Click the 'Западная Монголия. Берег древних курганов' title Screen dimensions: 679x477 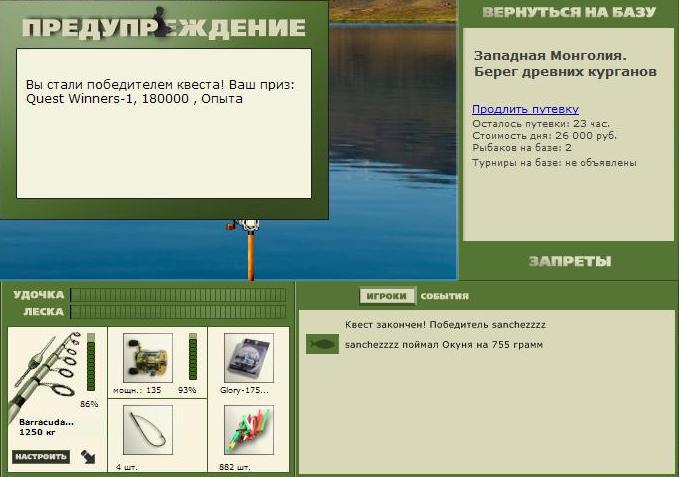(565, 64)
